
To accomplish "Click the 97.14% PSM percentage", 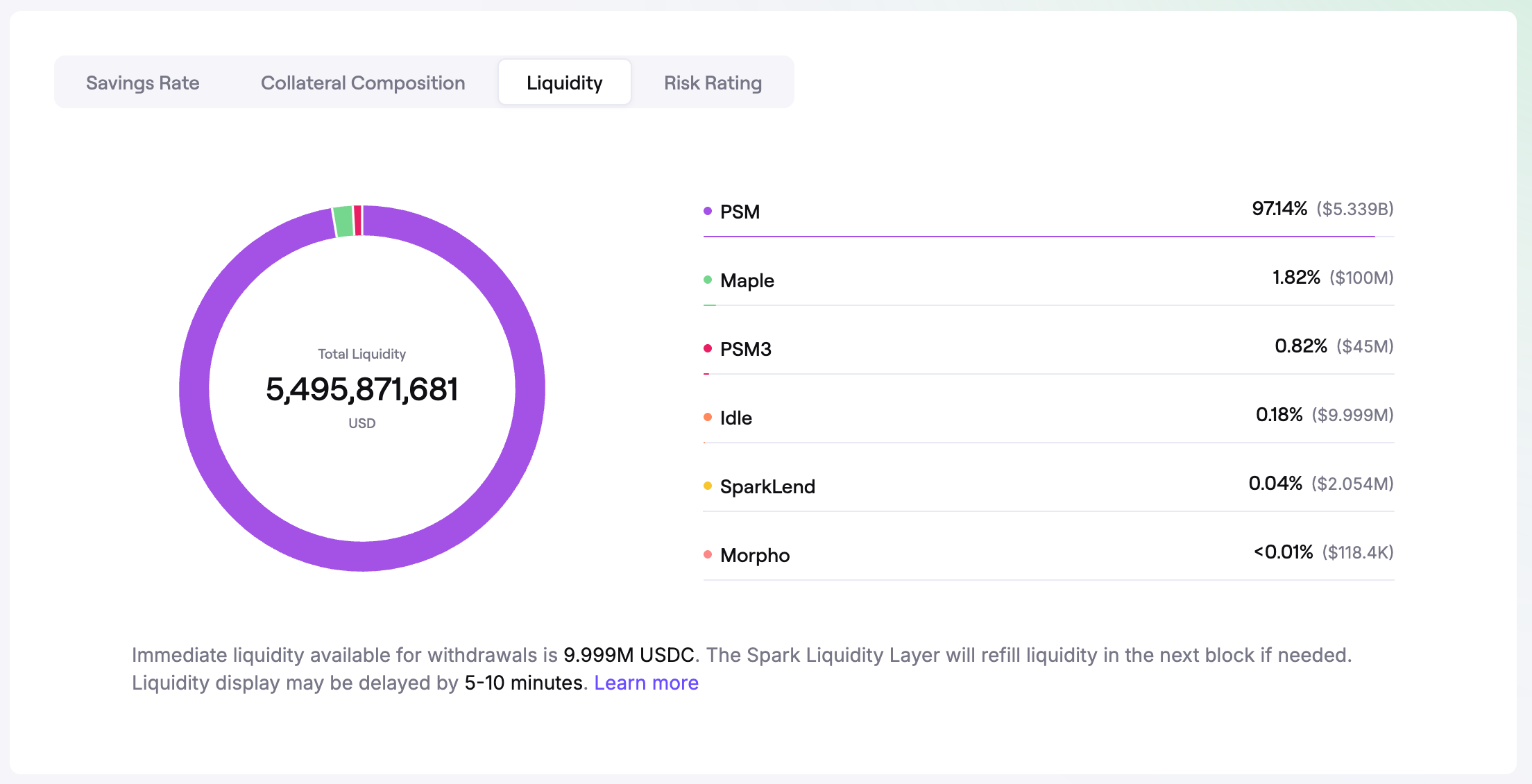I will (1279, 209).
